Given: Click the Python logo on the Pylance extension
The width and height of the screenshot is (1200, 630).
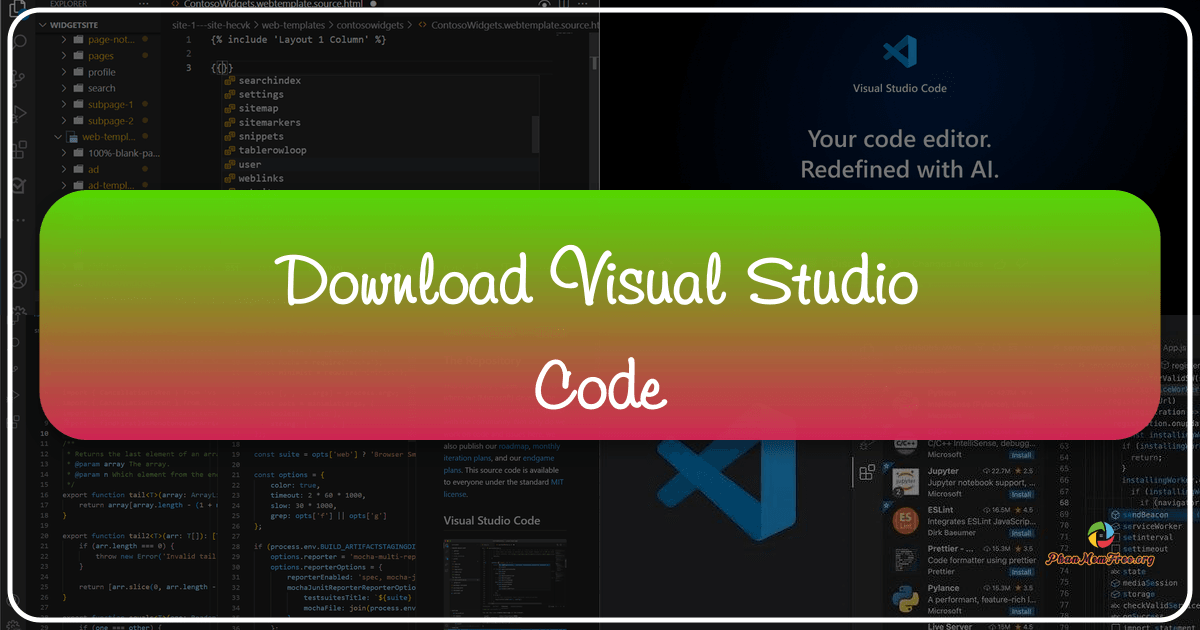Looking at the screenshot, I should pyautogui.click(x=905, y=597).
